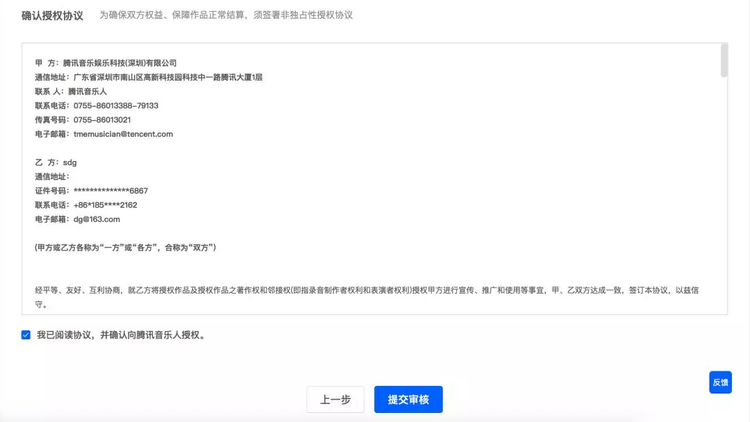This screenshot has height=422, width=750.
Task: Click the agreement text box scrollbar thumb
Action: coord(724,60)
